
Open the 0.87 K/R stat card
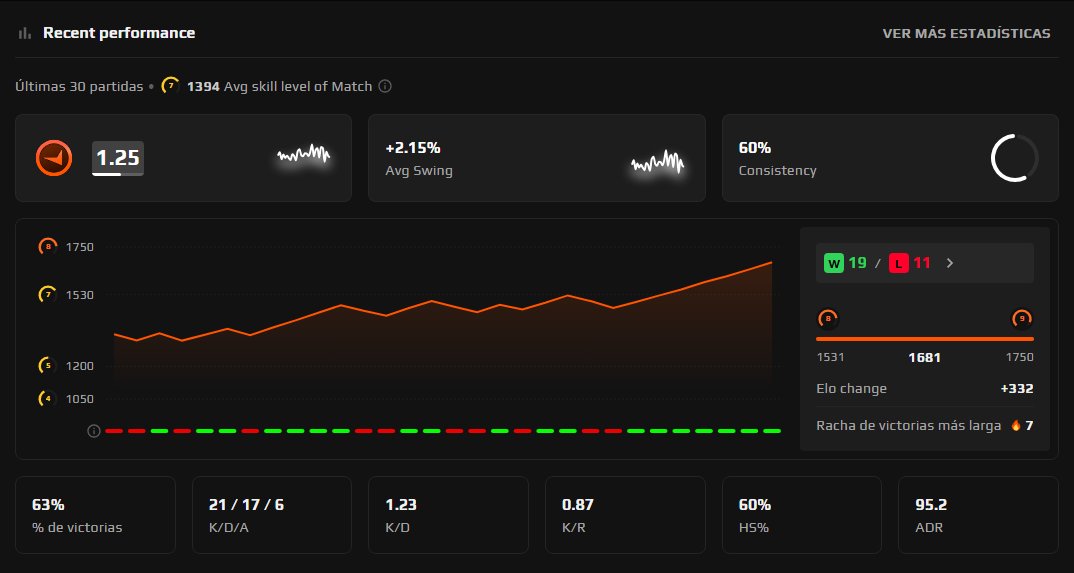click(625, 515)
